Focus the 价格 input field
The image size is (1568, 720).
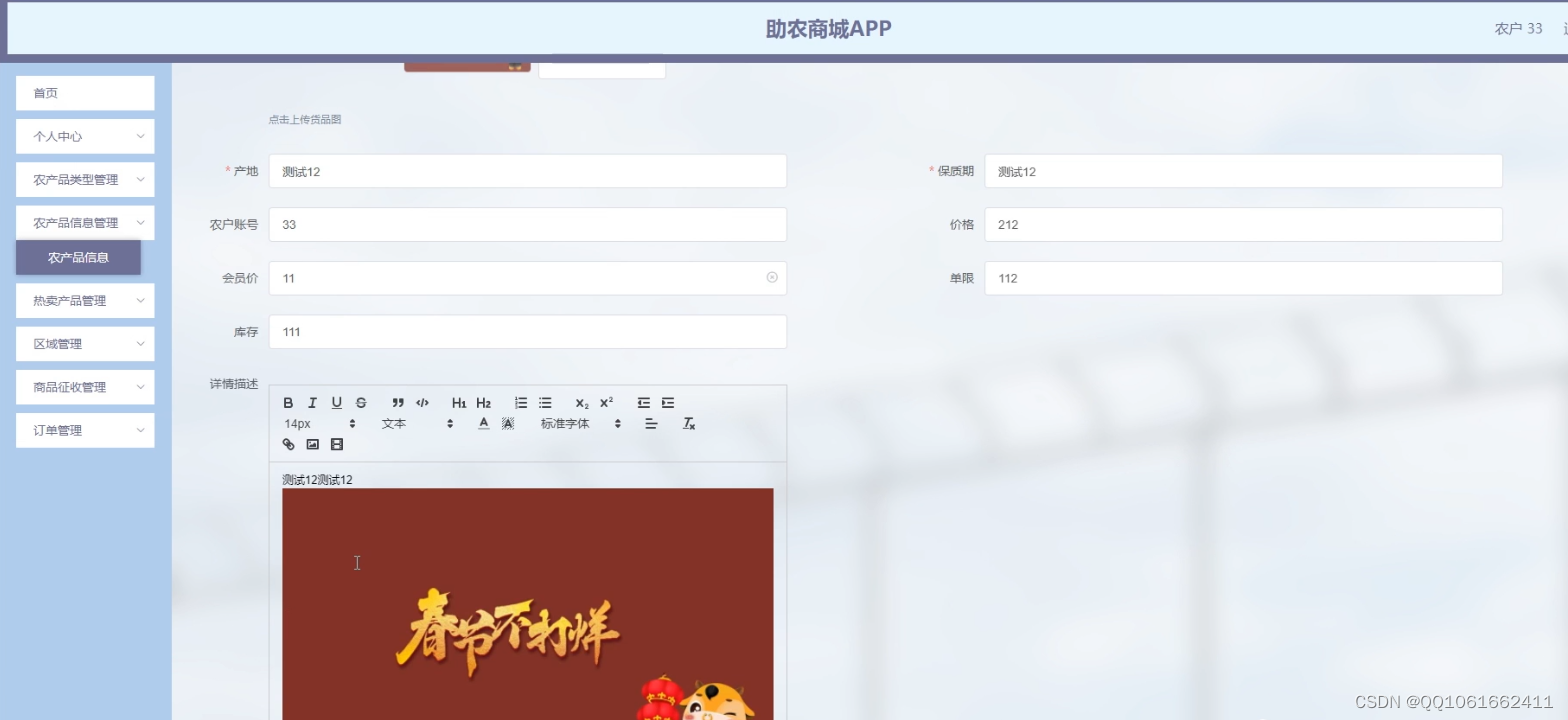(x=1243, y=224)
